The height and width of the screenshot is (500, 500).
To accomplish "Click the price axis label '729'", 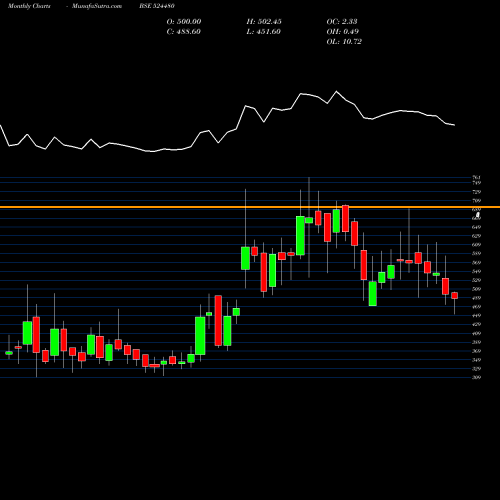I will (x=477, y=192).
